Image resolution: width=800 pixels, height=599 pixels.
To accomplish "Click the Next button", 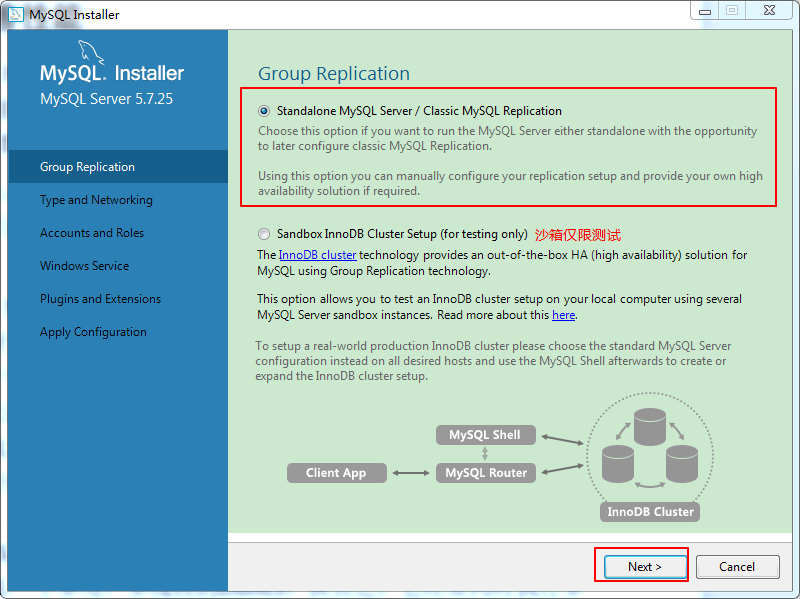I will 645,566.
